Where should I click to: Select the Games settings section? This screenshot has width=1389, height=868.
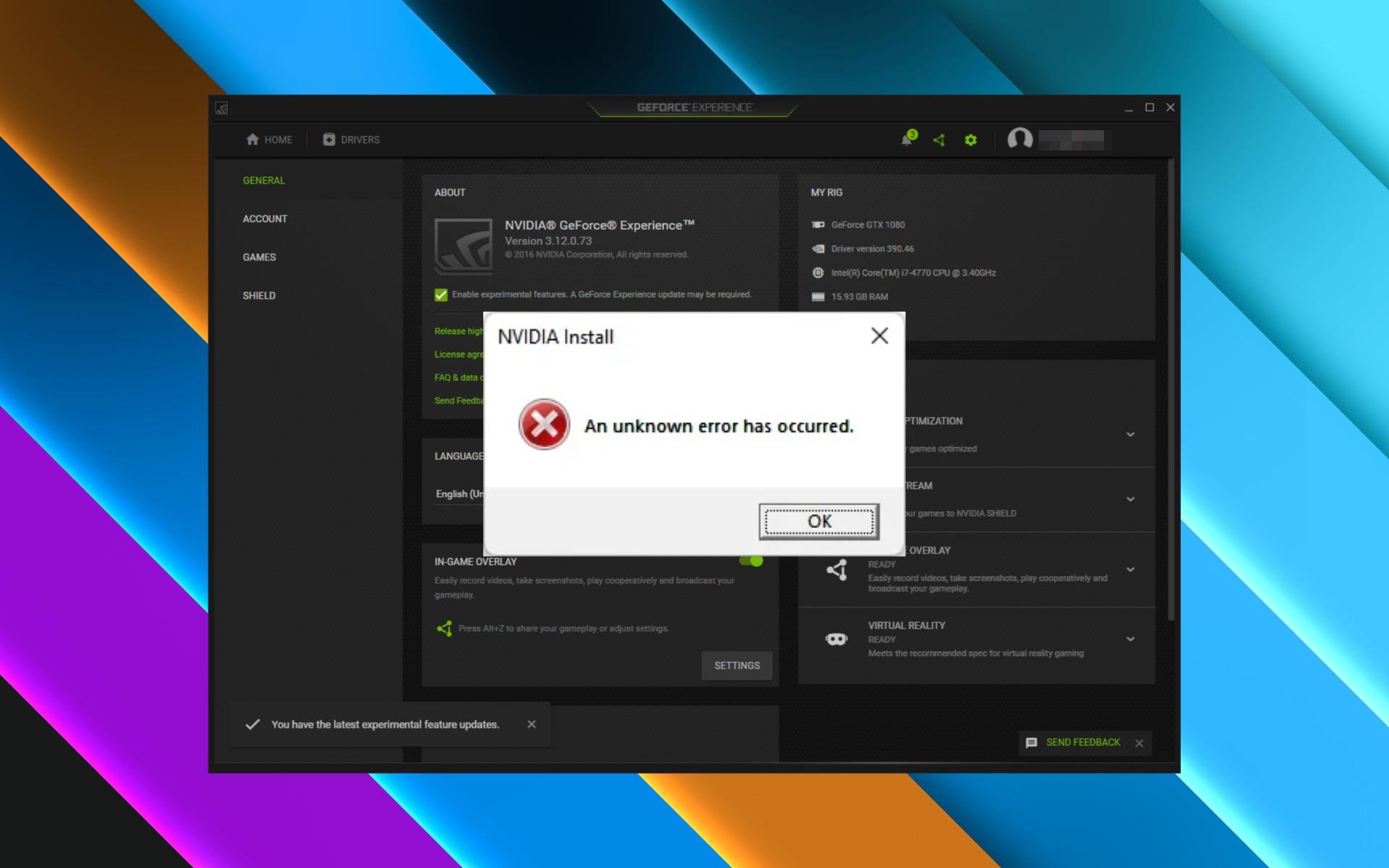tap(259, 257)
